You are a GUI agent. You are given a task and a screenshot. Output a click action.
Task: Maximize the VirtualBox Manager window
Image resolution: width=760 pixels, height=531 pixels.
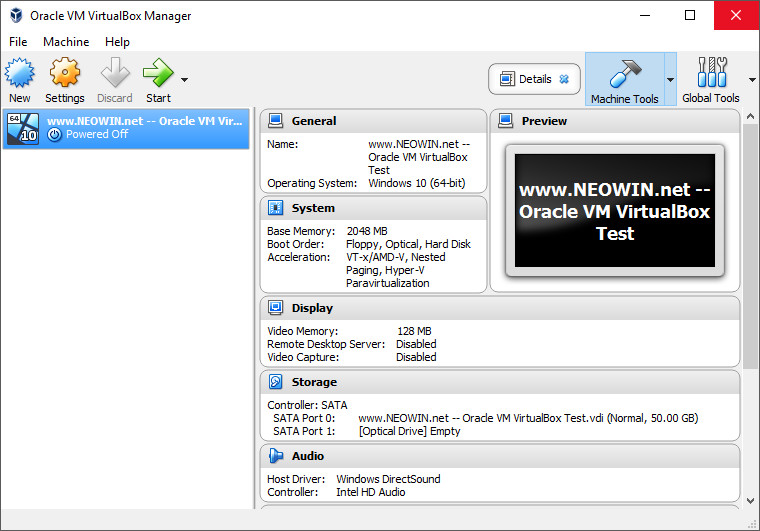(690, 16)
